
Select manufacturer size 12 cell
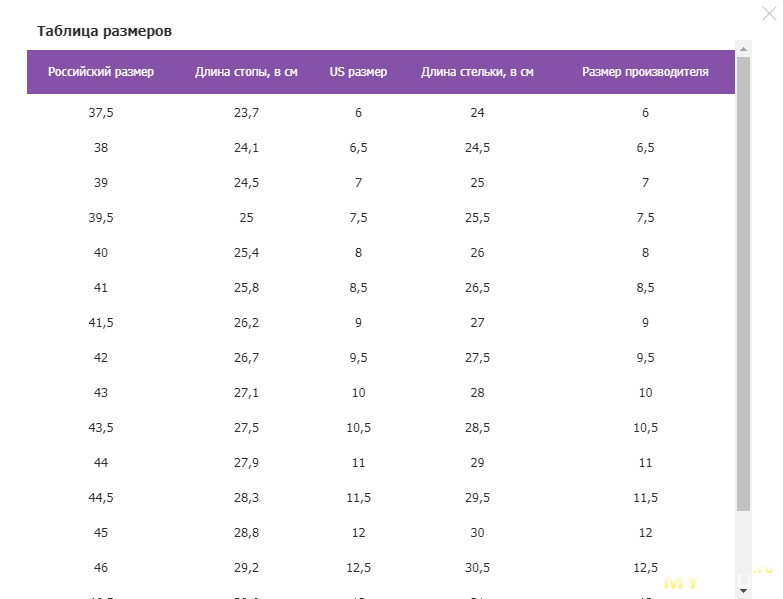(x=645, y=533)
